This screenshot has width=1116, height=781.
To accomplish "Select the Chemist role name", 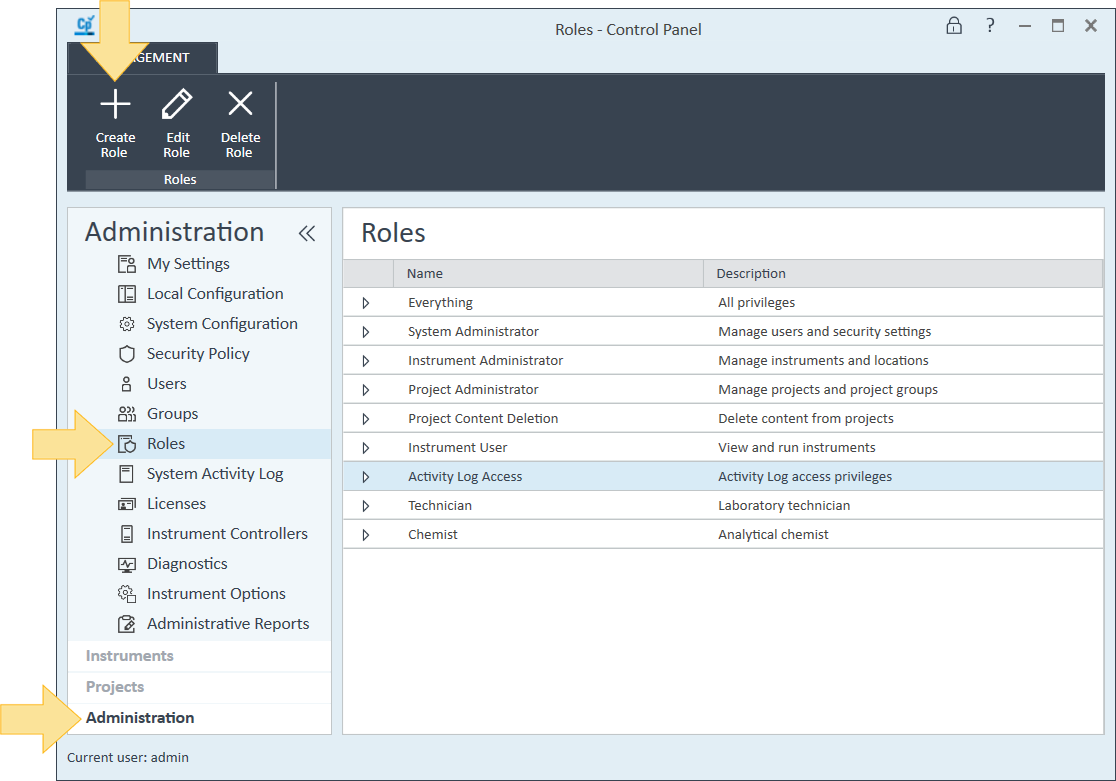I will (433, 535).
